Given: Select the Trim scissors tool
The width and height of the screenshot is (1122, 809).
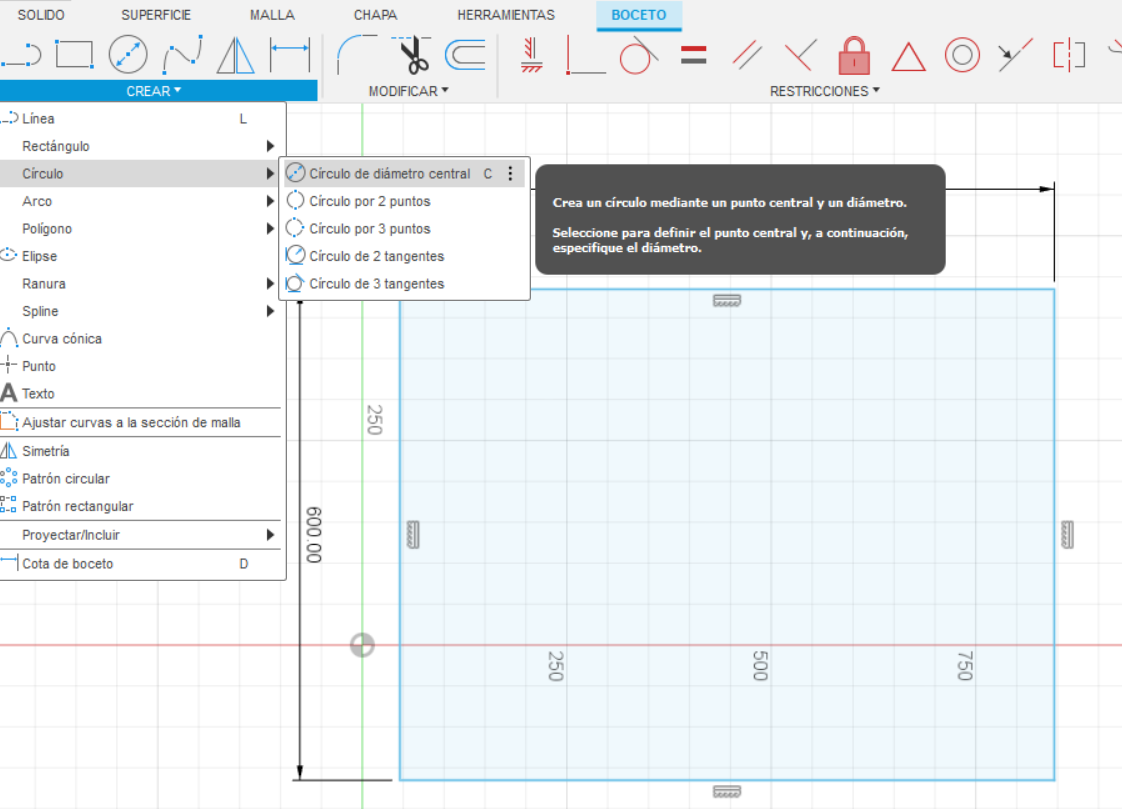Looking at the screenshot, I should pyautogui.click(x=411, y=55).
